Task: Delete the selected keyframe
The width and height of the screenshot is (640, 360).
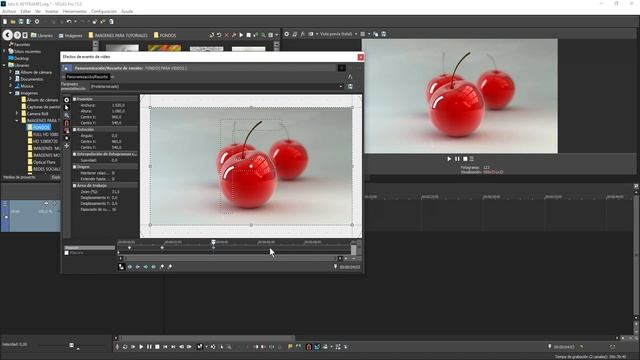Action: (x=170, y=267)
